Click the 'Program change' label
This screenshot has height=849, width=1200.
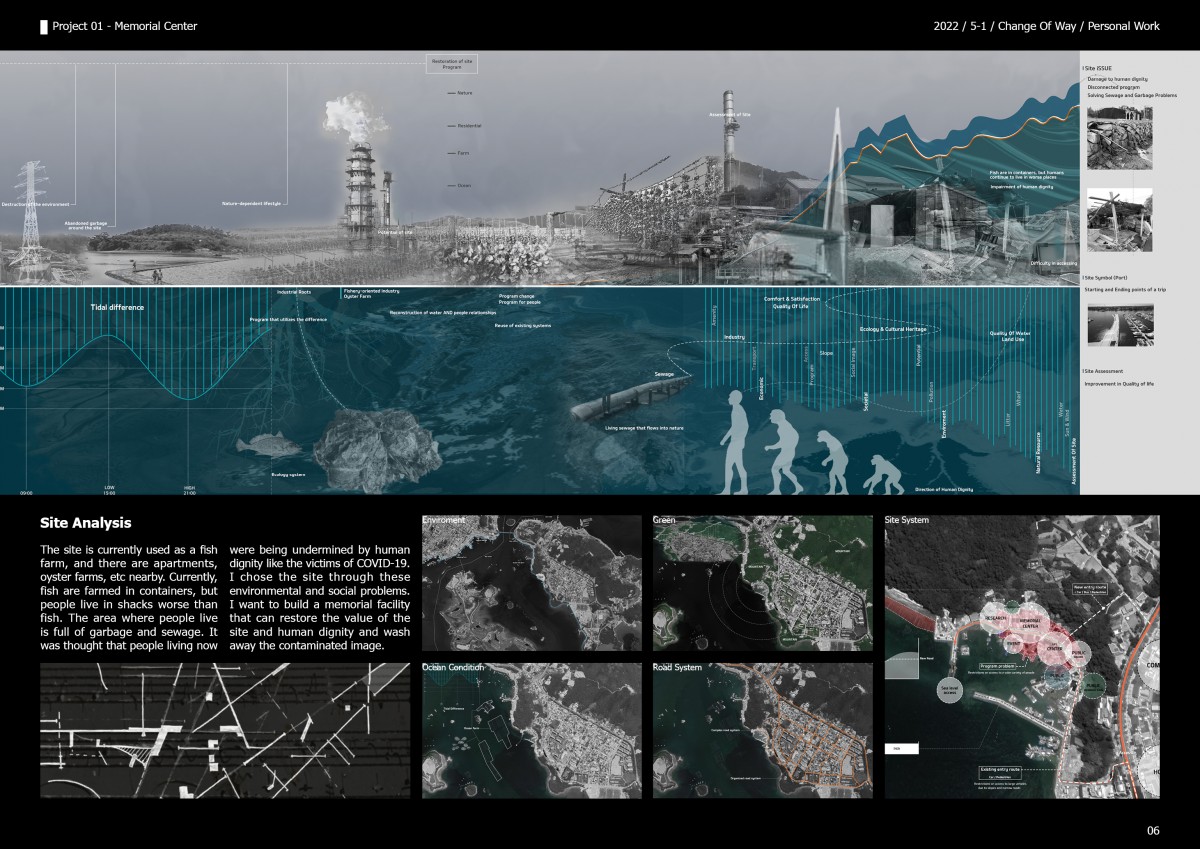[x=516, y=296]
